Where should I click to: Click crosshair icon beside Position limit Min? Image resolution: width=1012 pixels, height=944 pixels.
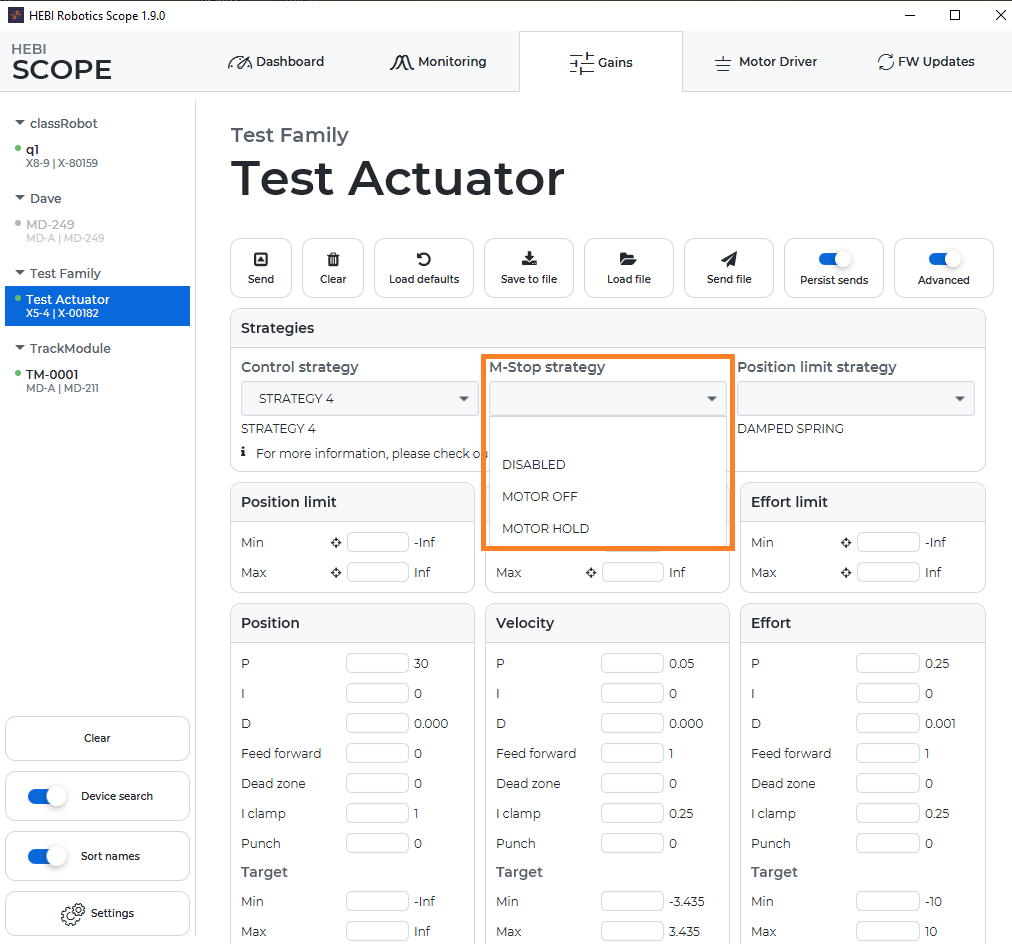click(x=336, y=543)
